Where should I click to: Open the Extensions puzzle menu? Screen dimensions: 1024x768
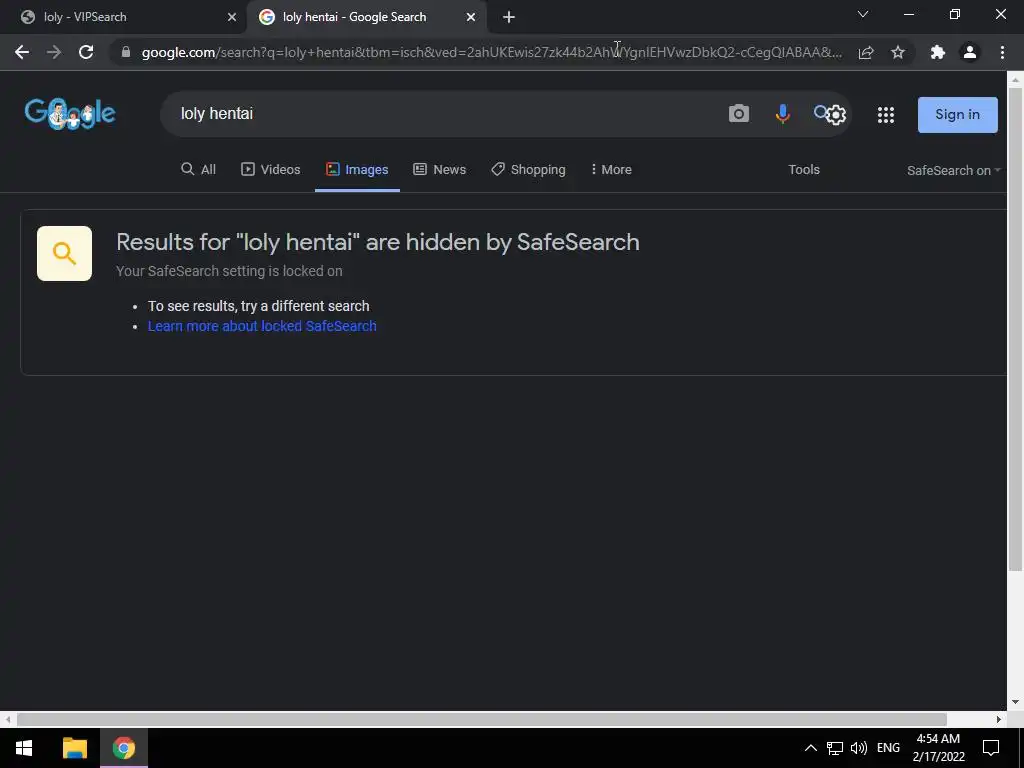938,52
